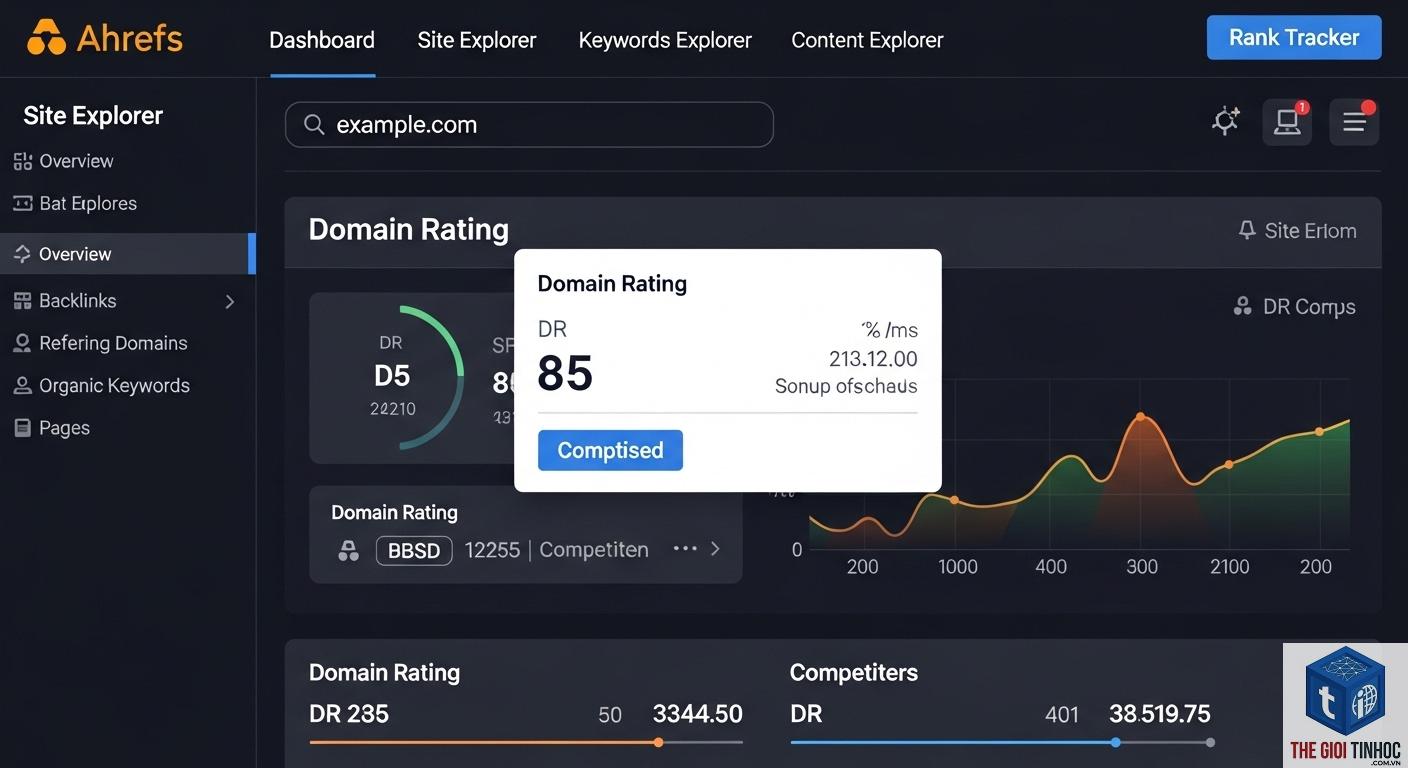Open the hamburger menu icon
This screenshot has width=1408, height=768.
1354,122
